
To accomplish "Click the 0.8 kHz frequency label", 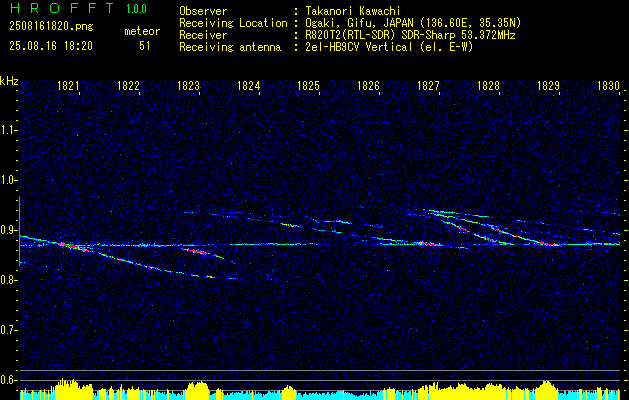I will [8, 280].
